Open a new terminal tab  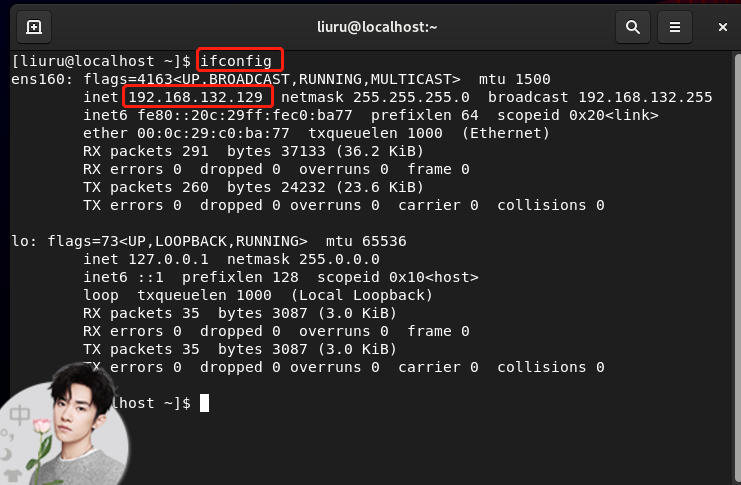[34, 27]
